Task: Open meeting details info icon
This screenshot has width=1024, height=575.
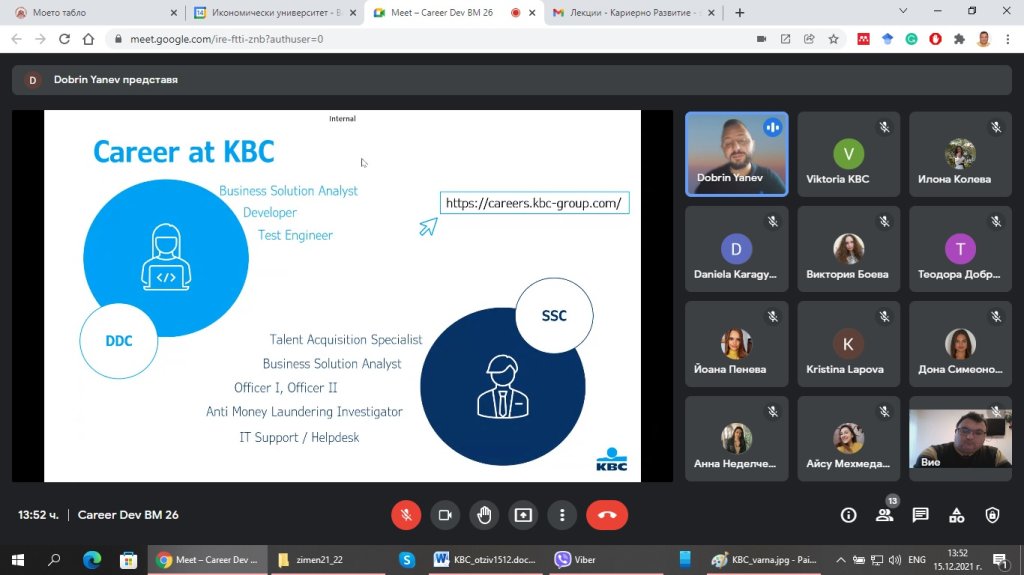Action: (848, 516)
